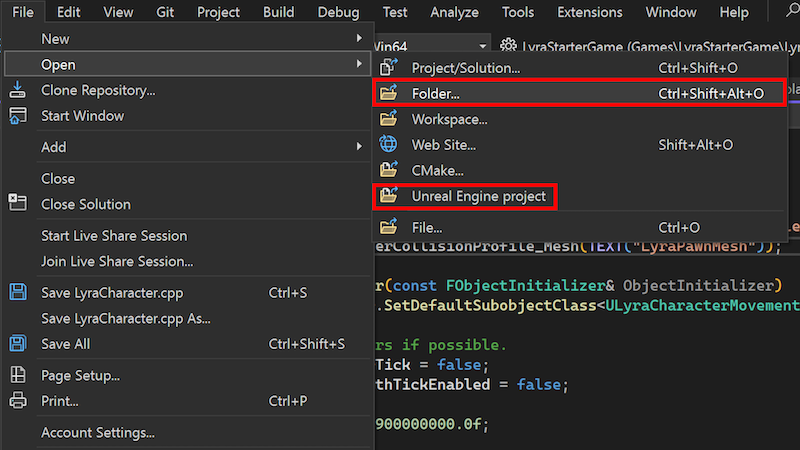Select Start Live Share Session

coord(187,236)
